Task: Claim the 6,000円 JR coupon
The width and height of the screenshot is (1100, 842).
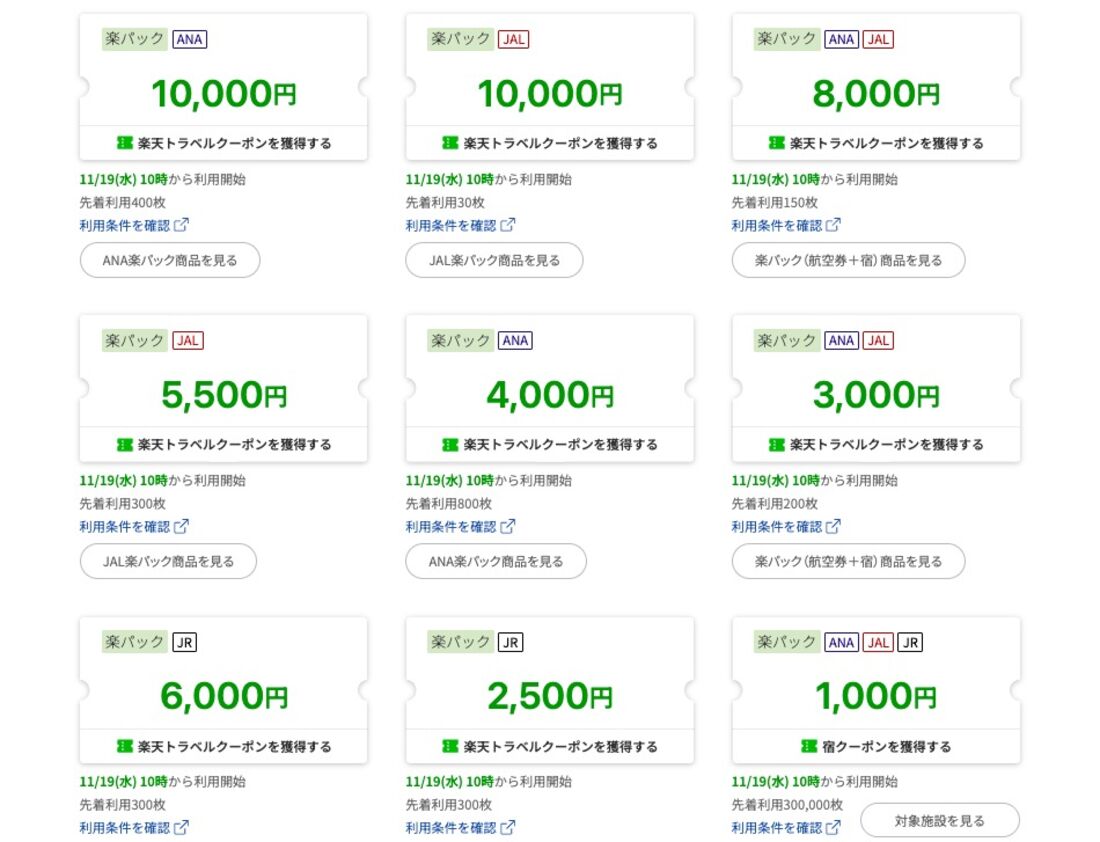Action: tap(224, 745)
